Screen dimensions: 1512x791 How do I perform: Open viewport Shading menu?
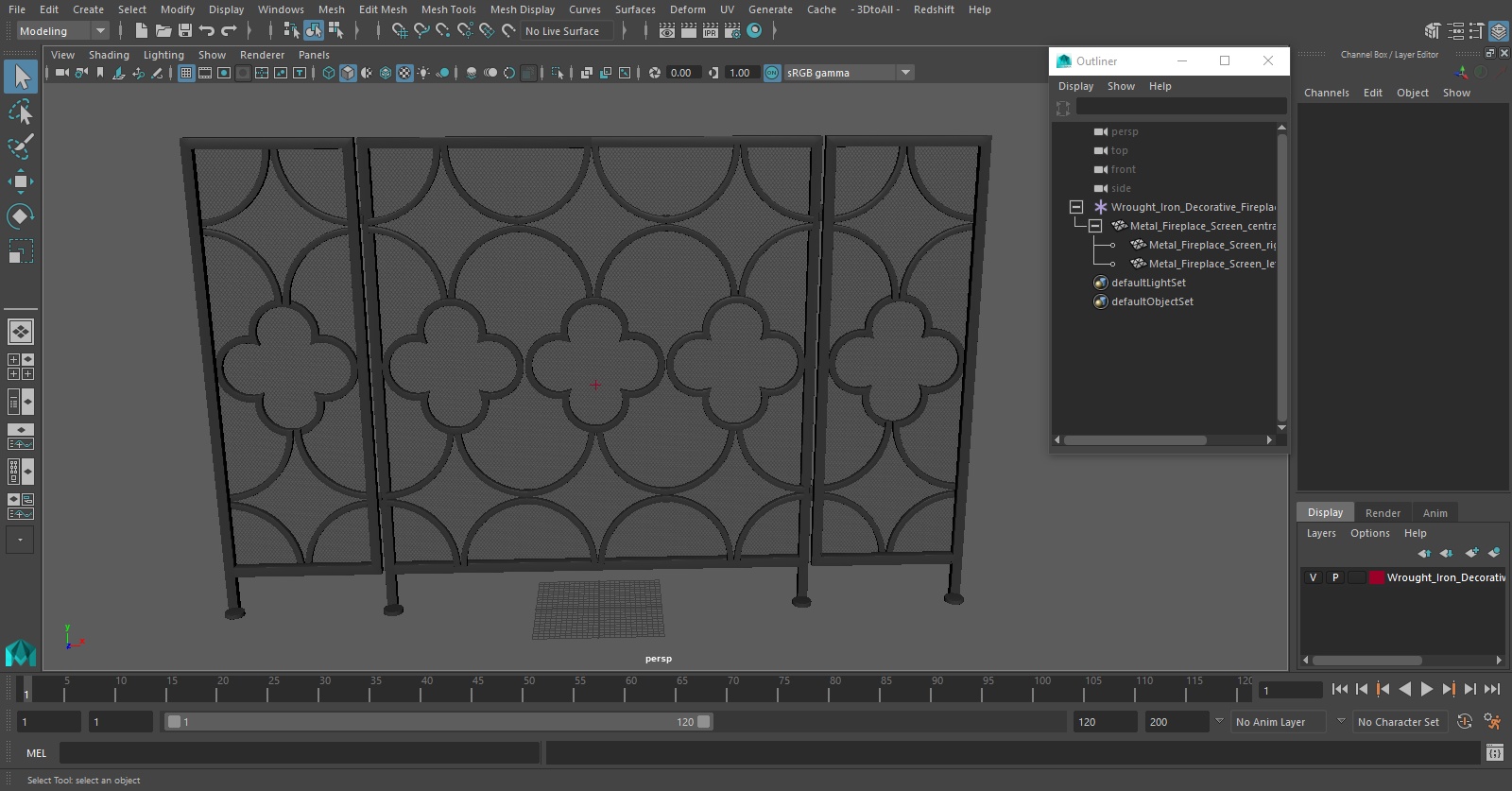(109, 55)
